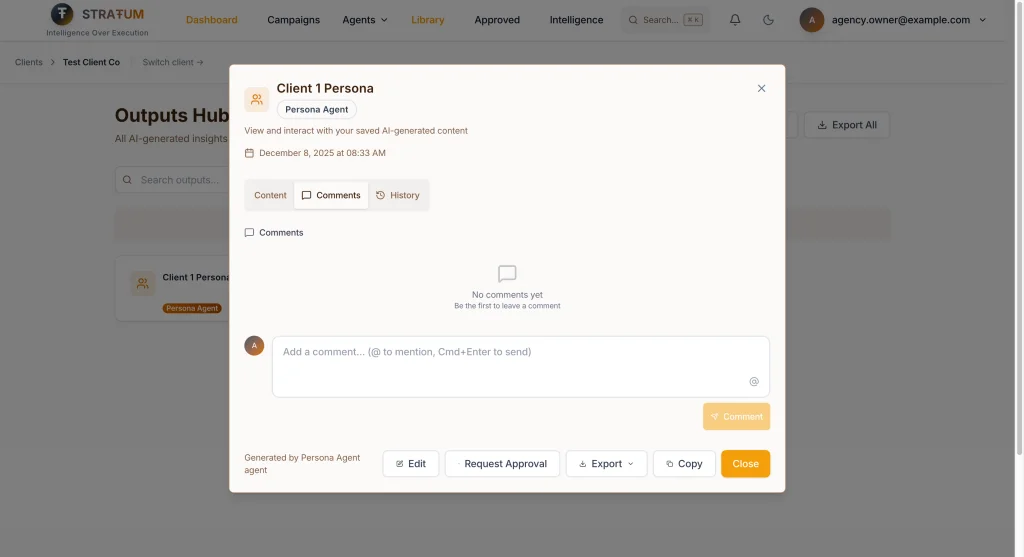Click the search magnifier icon in header

coord(633,20)
